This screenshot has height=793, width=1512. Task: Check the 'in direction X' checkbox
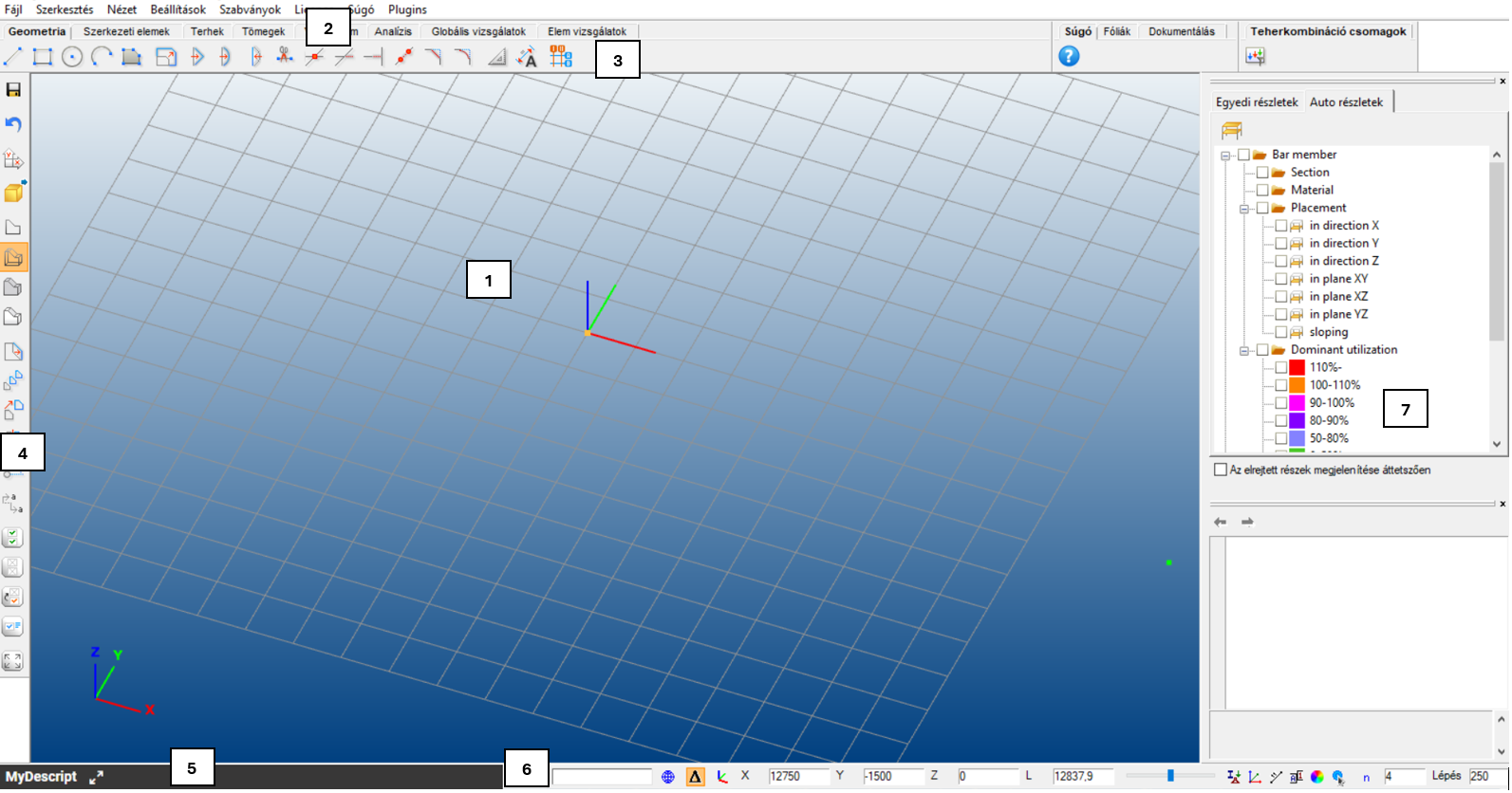[1281, 226]
